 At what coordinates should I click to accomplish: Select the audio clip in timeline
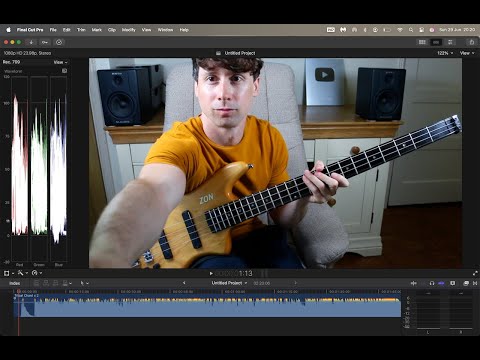click(207, 306)
